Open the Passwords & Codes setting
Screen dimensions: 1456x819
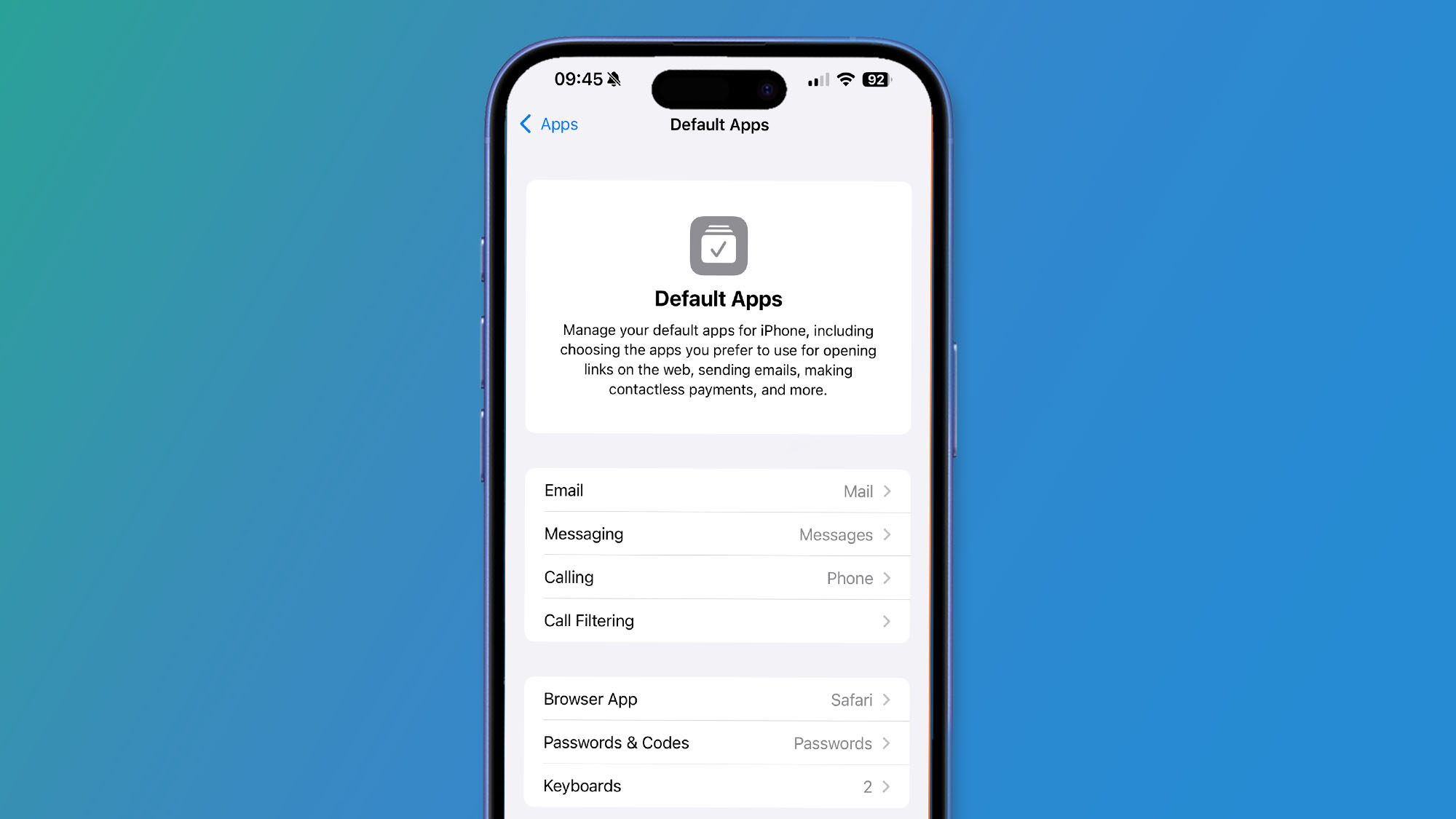[x=718, y=743]
